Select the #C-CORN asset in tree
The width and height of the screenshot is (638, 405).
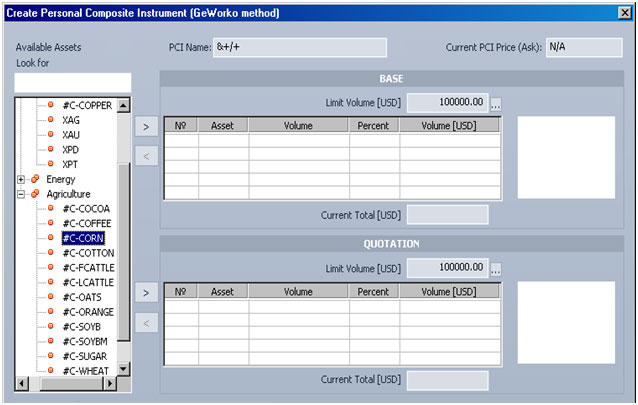(82, 238)
